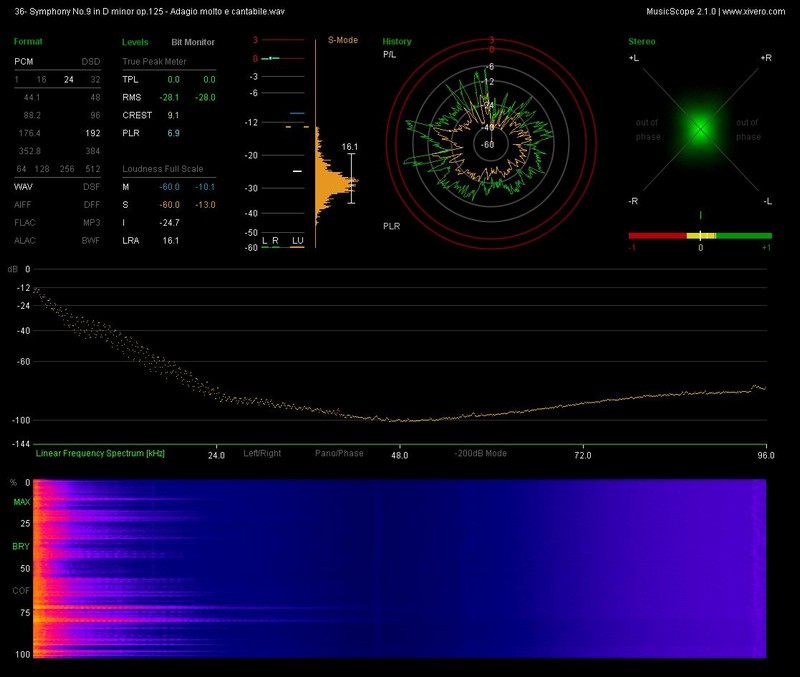Screen dimensions: 800x677
Task: Click the WAV file type indicator
Action: coord(23,187)
